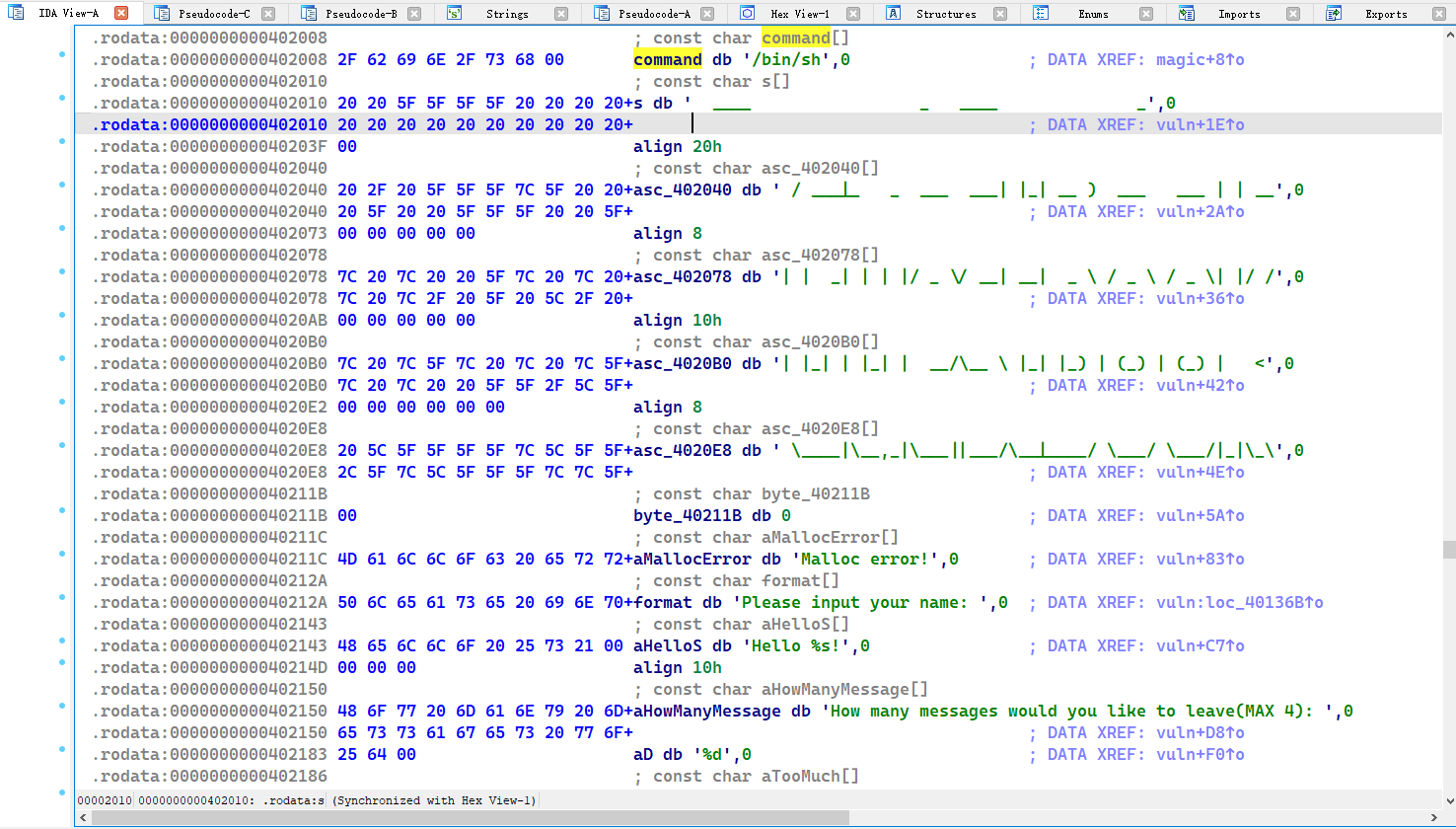
Task: Click the scroll left arrow at bottom
Action: pos(84,817)
